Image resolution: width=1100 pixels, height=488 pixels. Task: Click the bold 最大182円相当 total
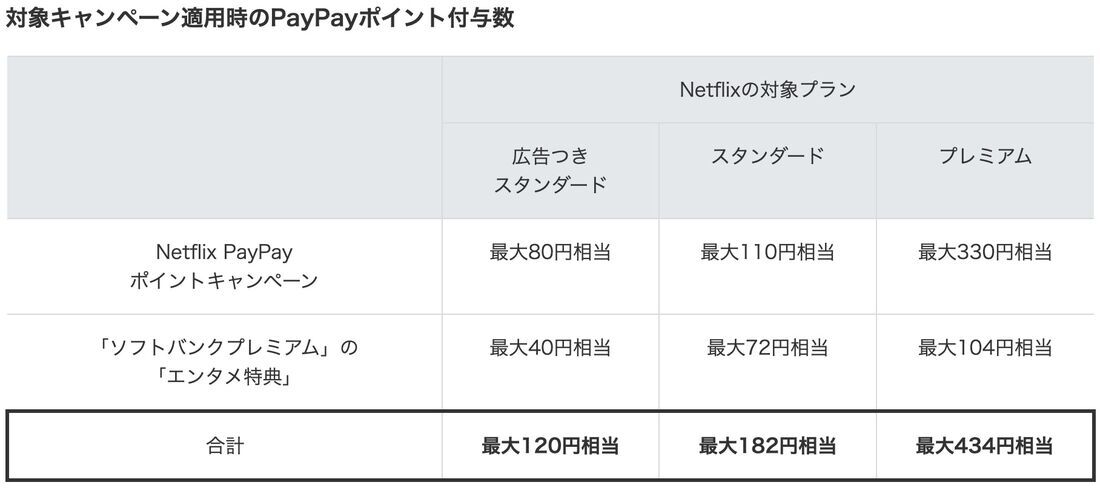767,445
